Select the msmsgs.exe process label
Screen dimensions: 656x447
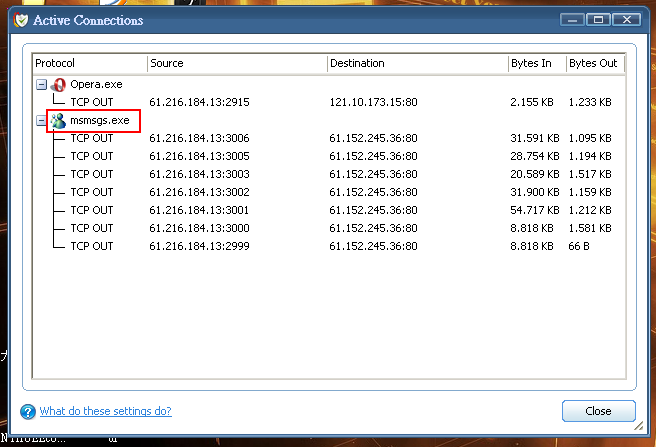(100, 121)
